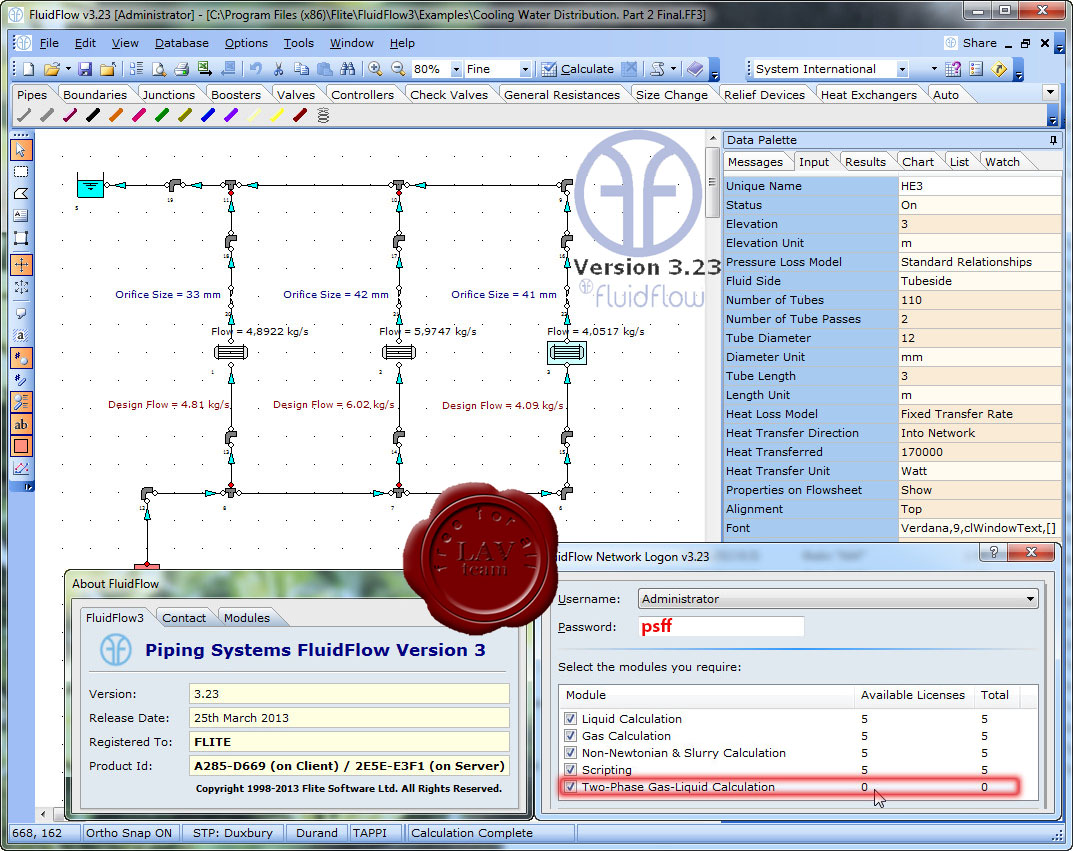Screen dimensions: 1073x851
Task: Toggle the properties list display button
Action: coord(21,402)
